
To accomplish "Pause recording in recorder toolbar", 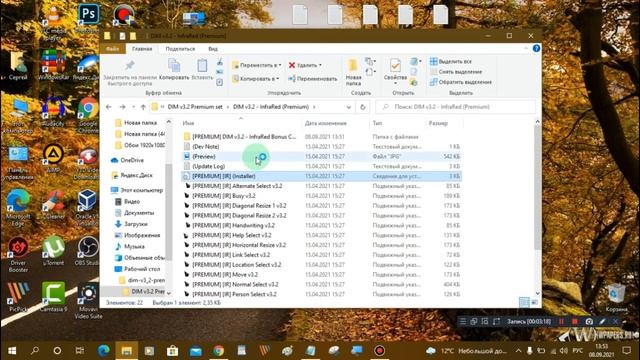I will coord(561,322).
